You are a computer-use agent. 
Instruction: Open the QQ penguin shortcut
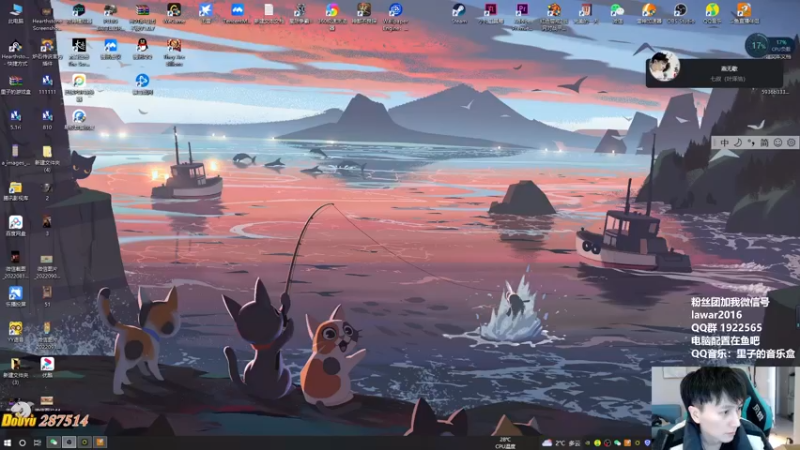(142, 49)
